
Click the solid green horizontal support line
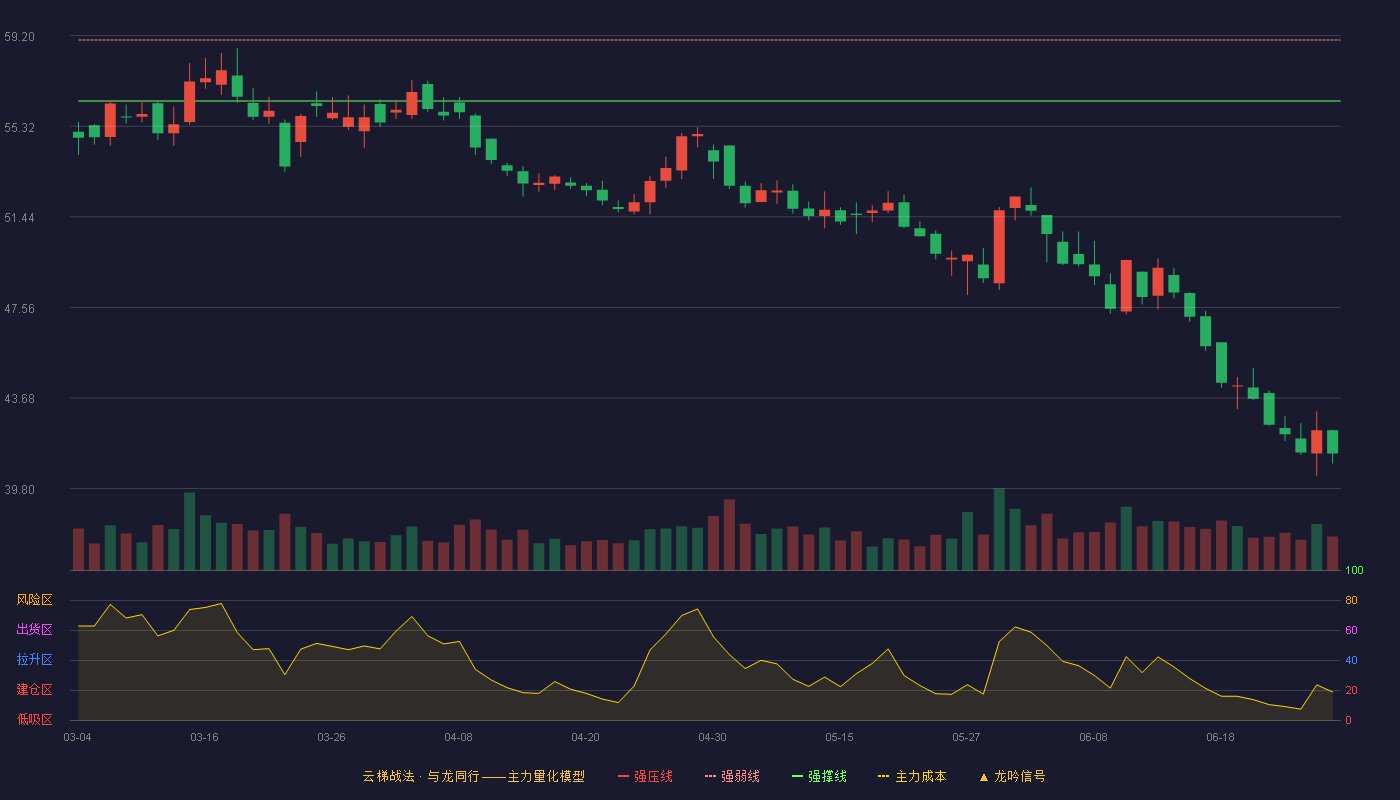[709, 101]
